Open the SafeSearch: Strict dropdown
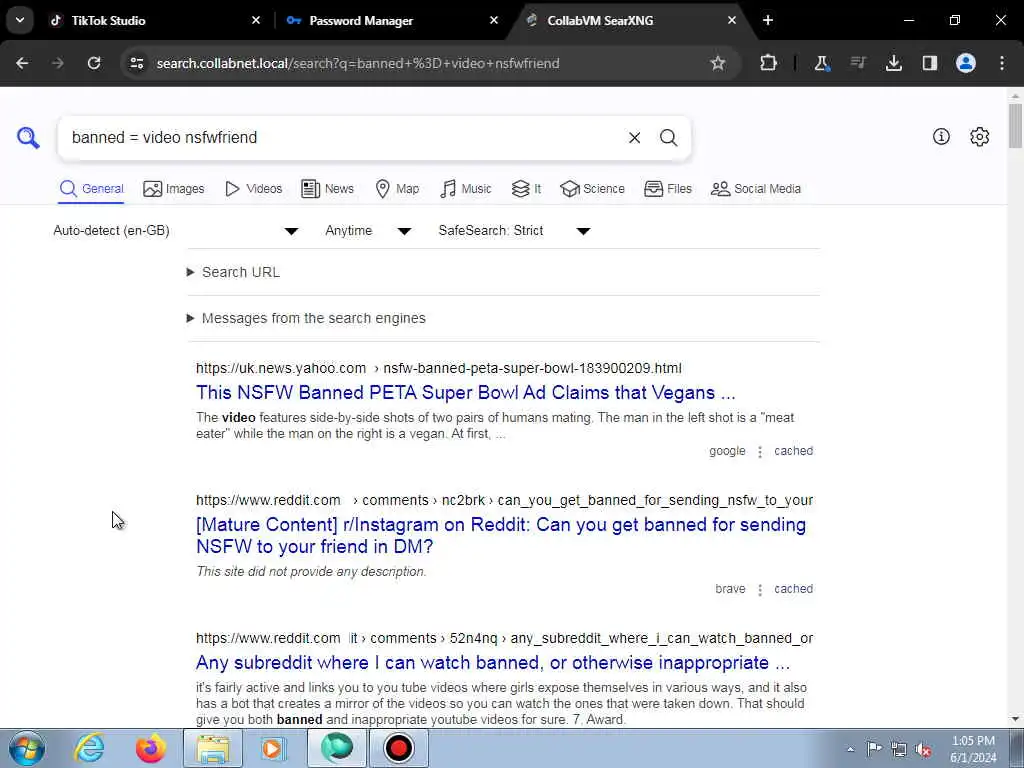 click(514, 231)
